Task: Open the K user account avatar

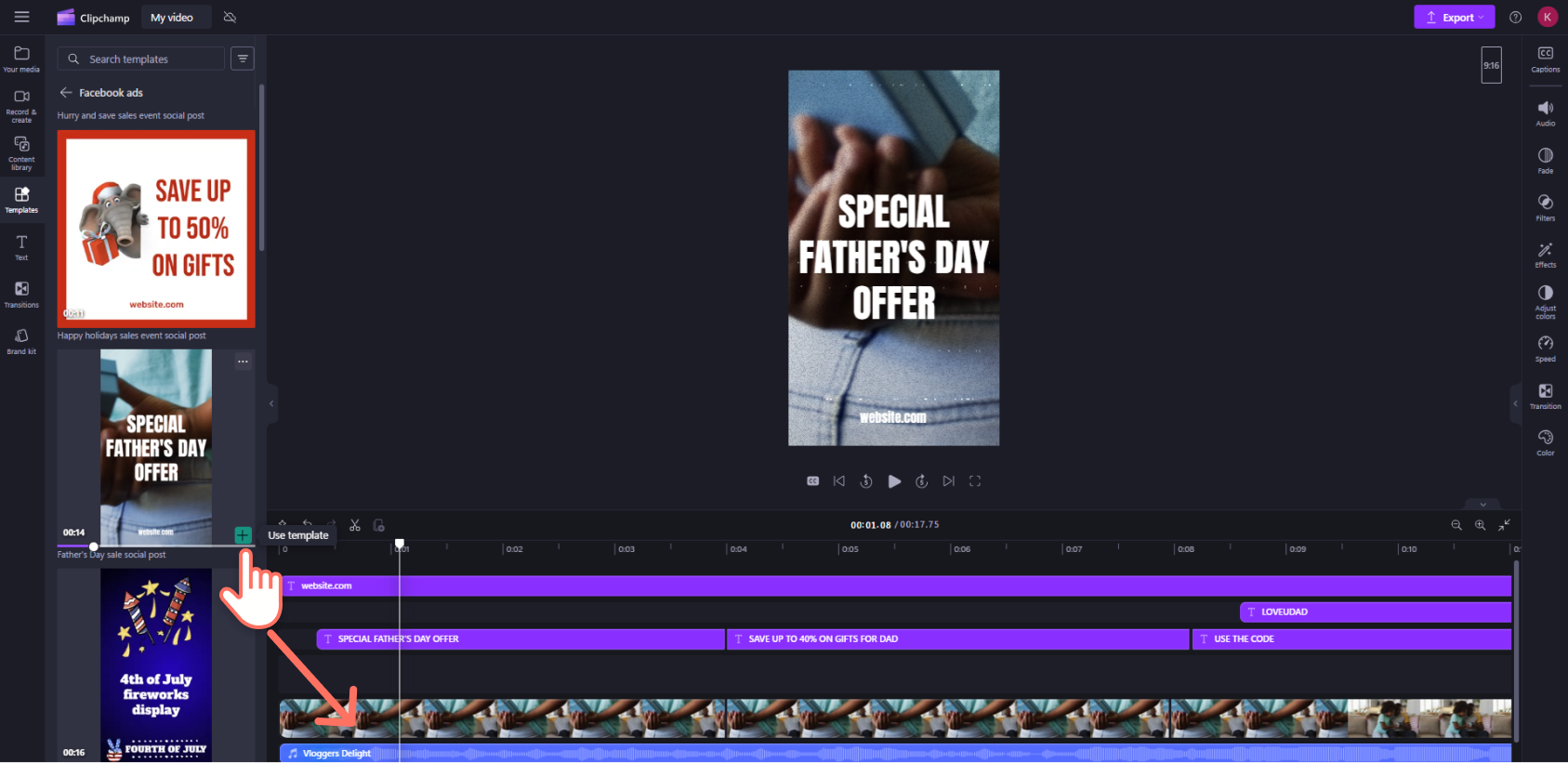Action: [x=1548, y=17]
